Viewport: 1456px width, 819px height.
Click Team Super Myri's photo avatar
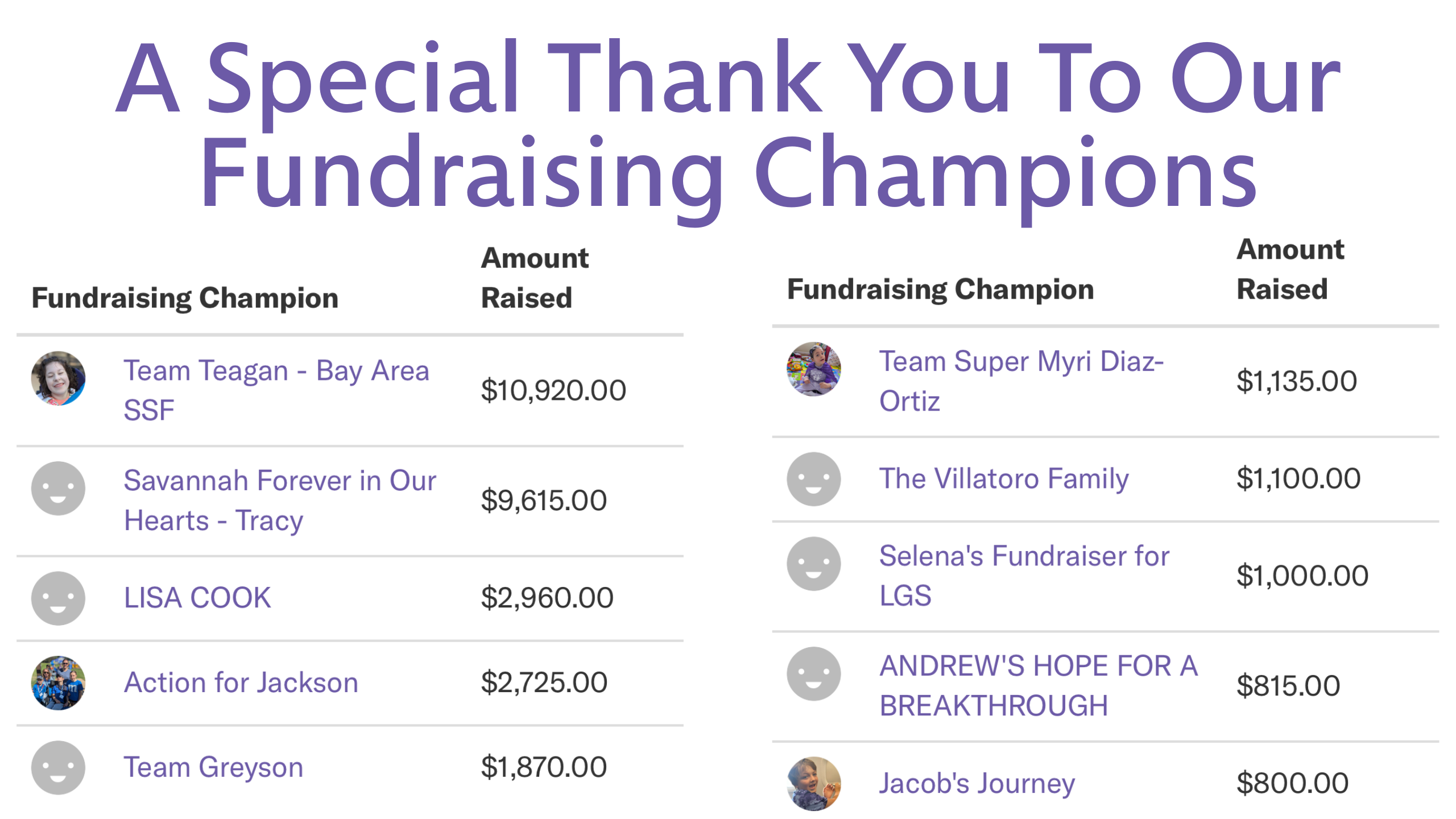[814, 369]
